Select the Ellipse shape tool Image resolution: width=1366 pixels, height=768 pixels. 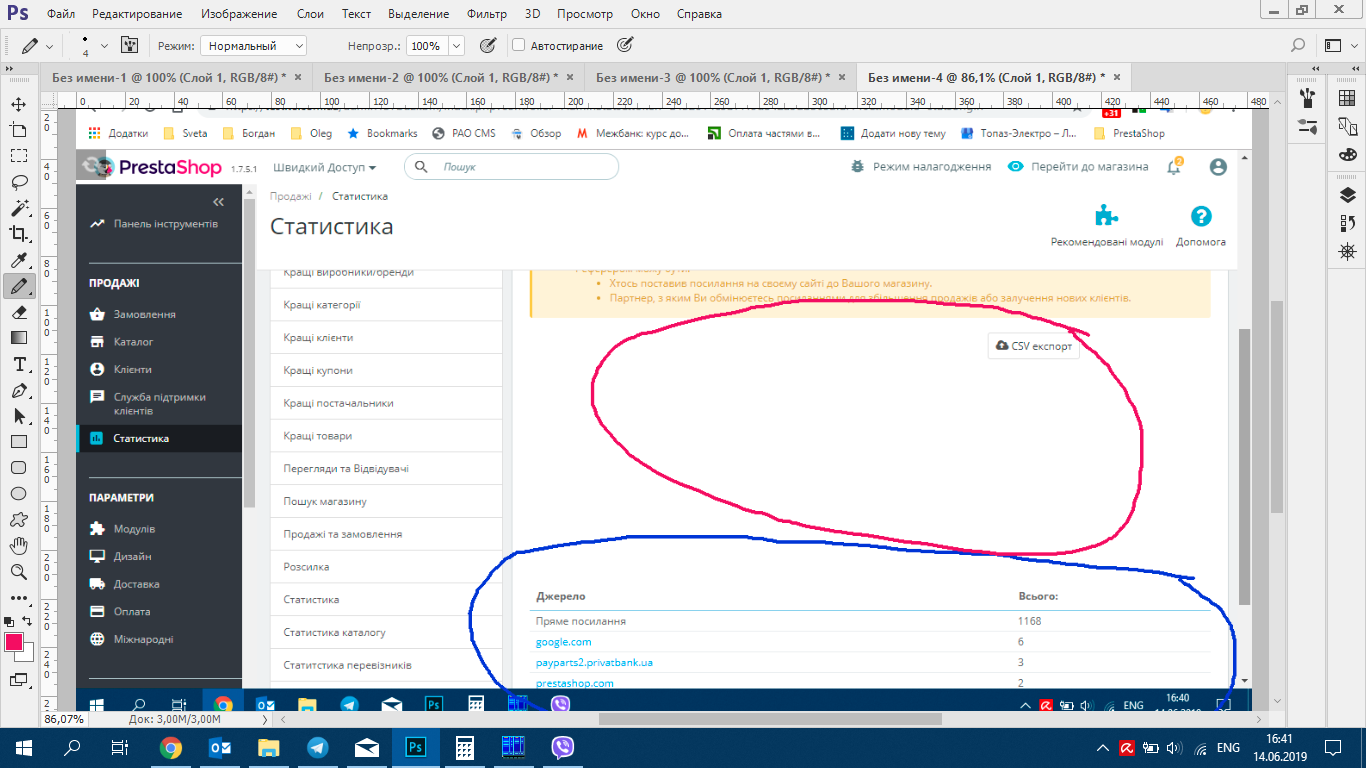tap(18, 494)
